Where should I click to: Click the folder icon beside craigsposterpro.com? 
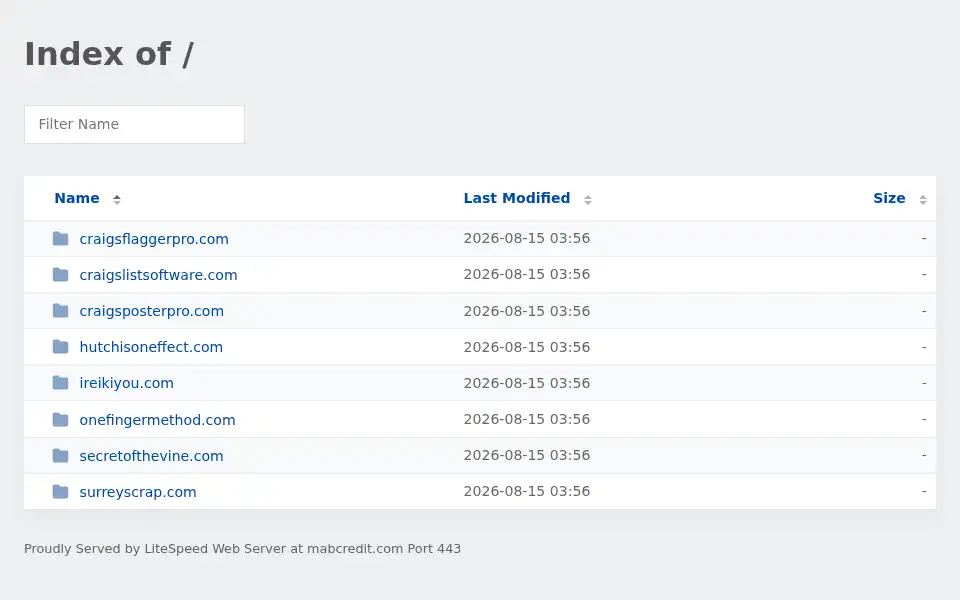[60, 310]
